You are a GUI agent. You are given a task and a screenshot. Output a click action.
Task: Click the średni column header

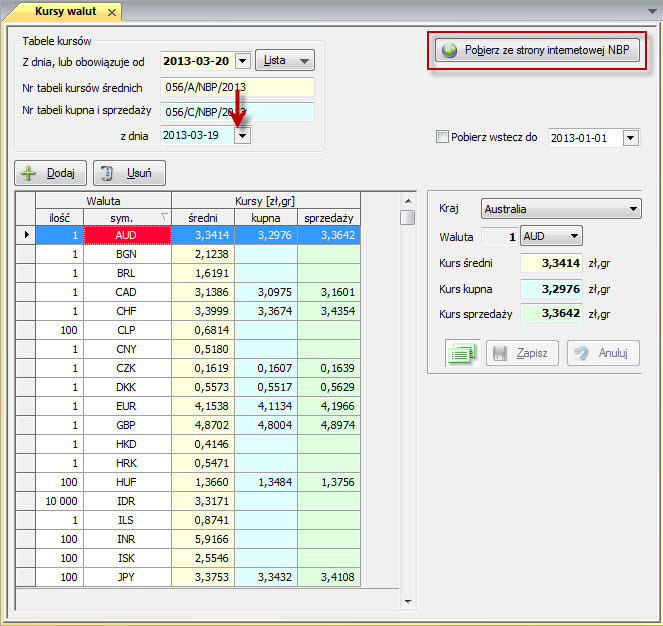point(203,217)
